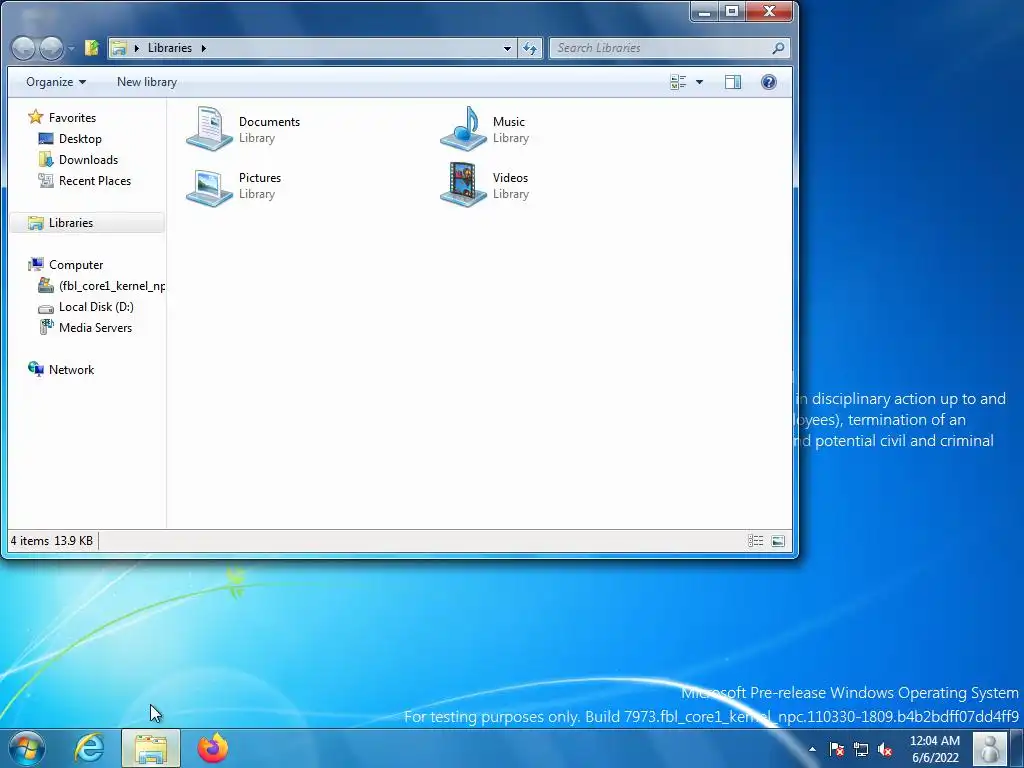The width and height of the screenshot is (1024, 768).
Task: Open the More view options dropdown arrow
Action: pos(699,82)
